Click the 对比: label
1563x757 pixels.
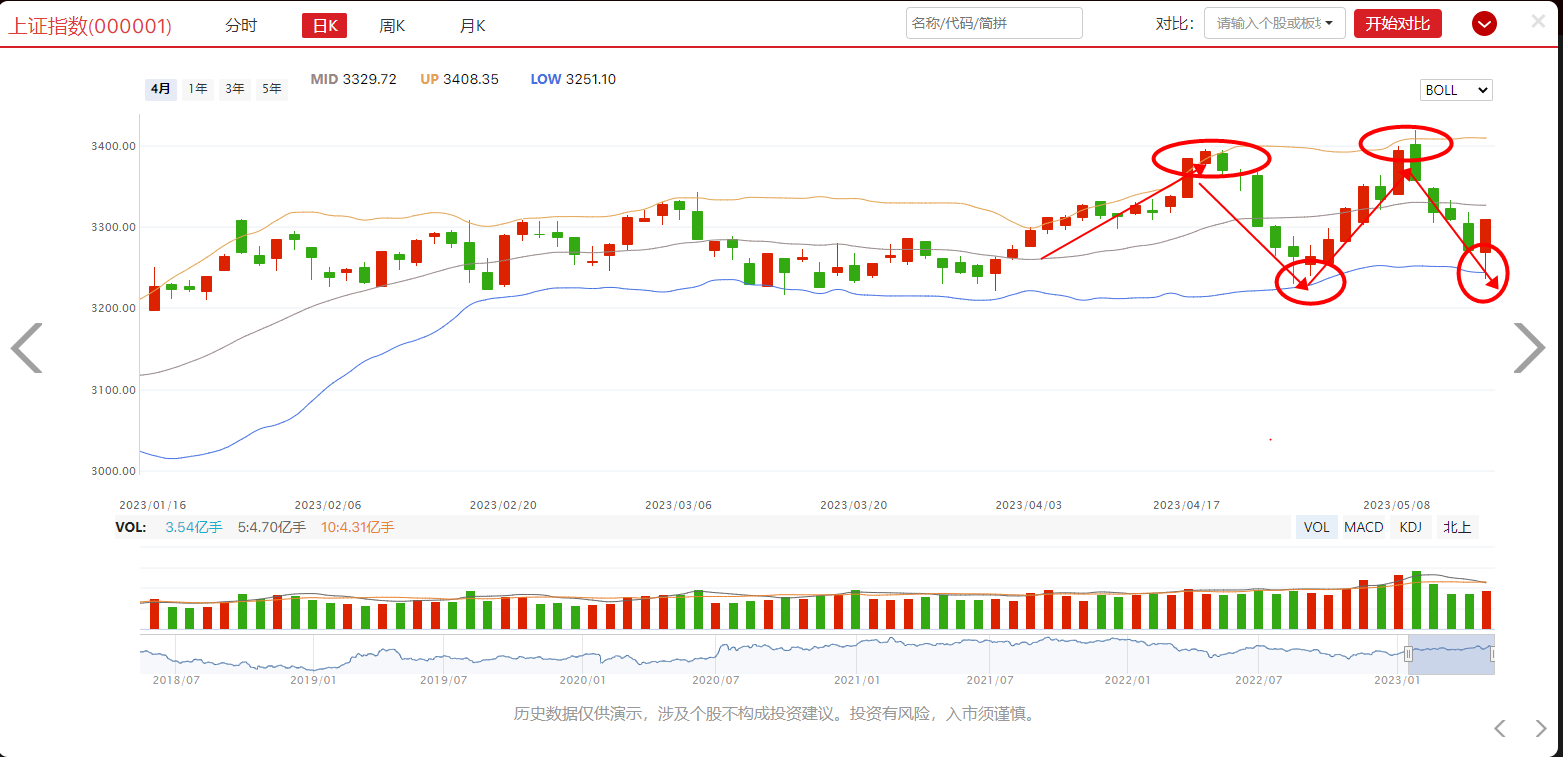coord(1175,23)
